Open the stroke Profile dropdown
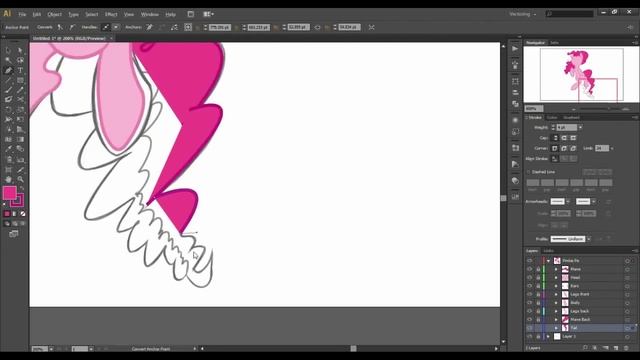 [589, 239]
